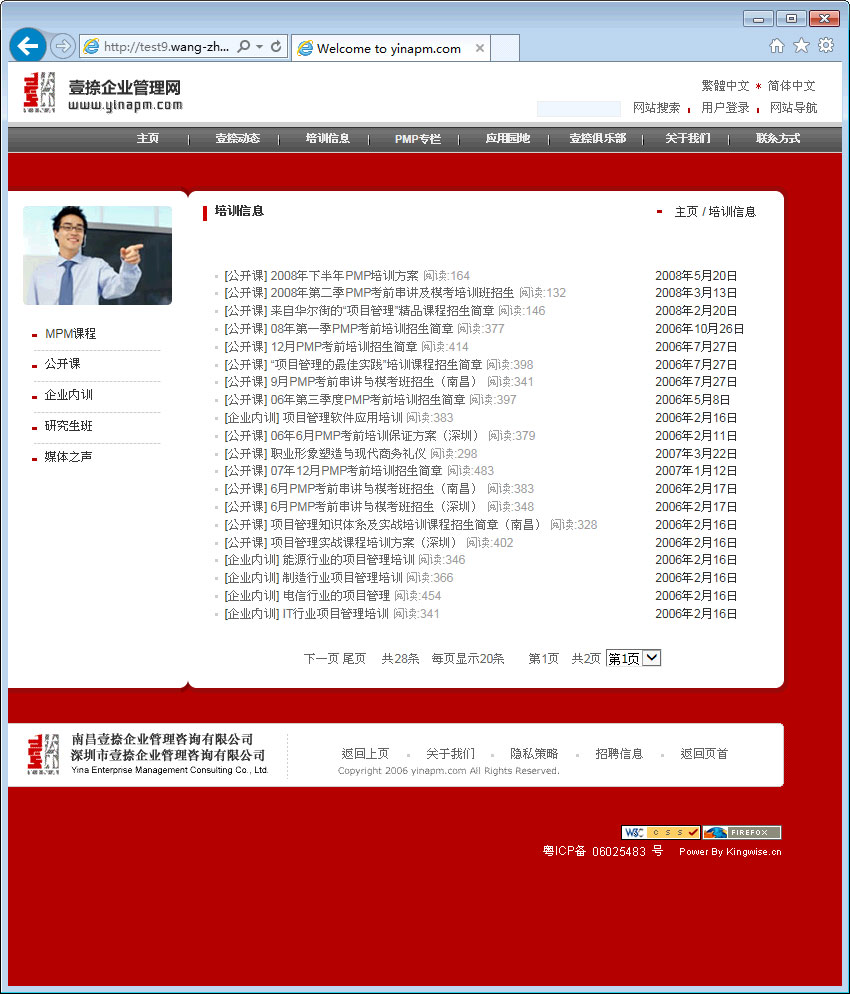
Task: Open 07年12月PMP考前培训招生简章 article
Action: click(356, 471)
